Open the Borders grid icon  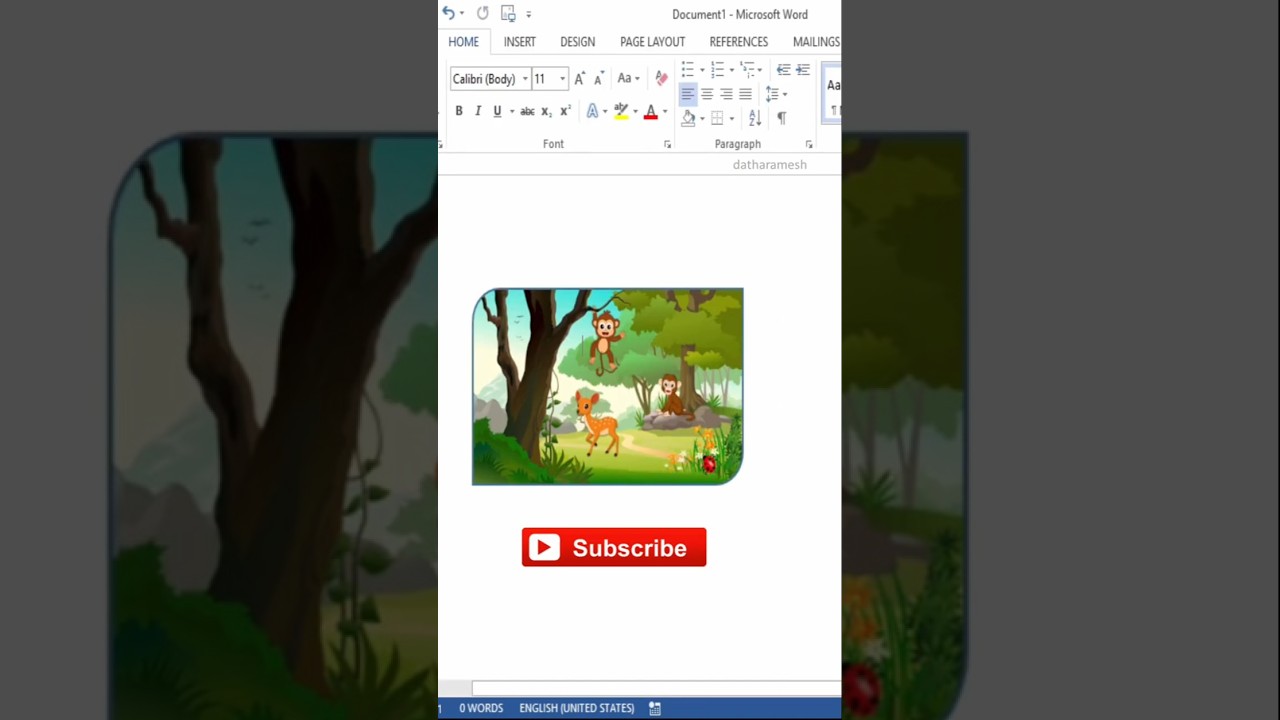(x=717, y=118)
